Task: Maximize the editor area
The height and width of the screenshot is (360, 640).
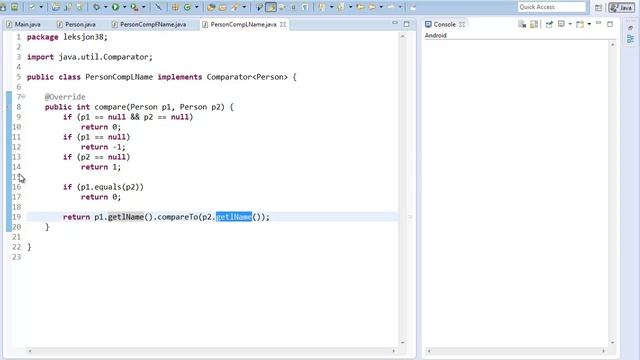Action: tap(406, 24)
